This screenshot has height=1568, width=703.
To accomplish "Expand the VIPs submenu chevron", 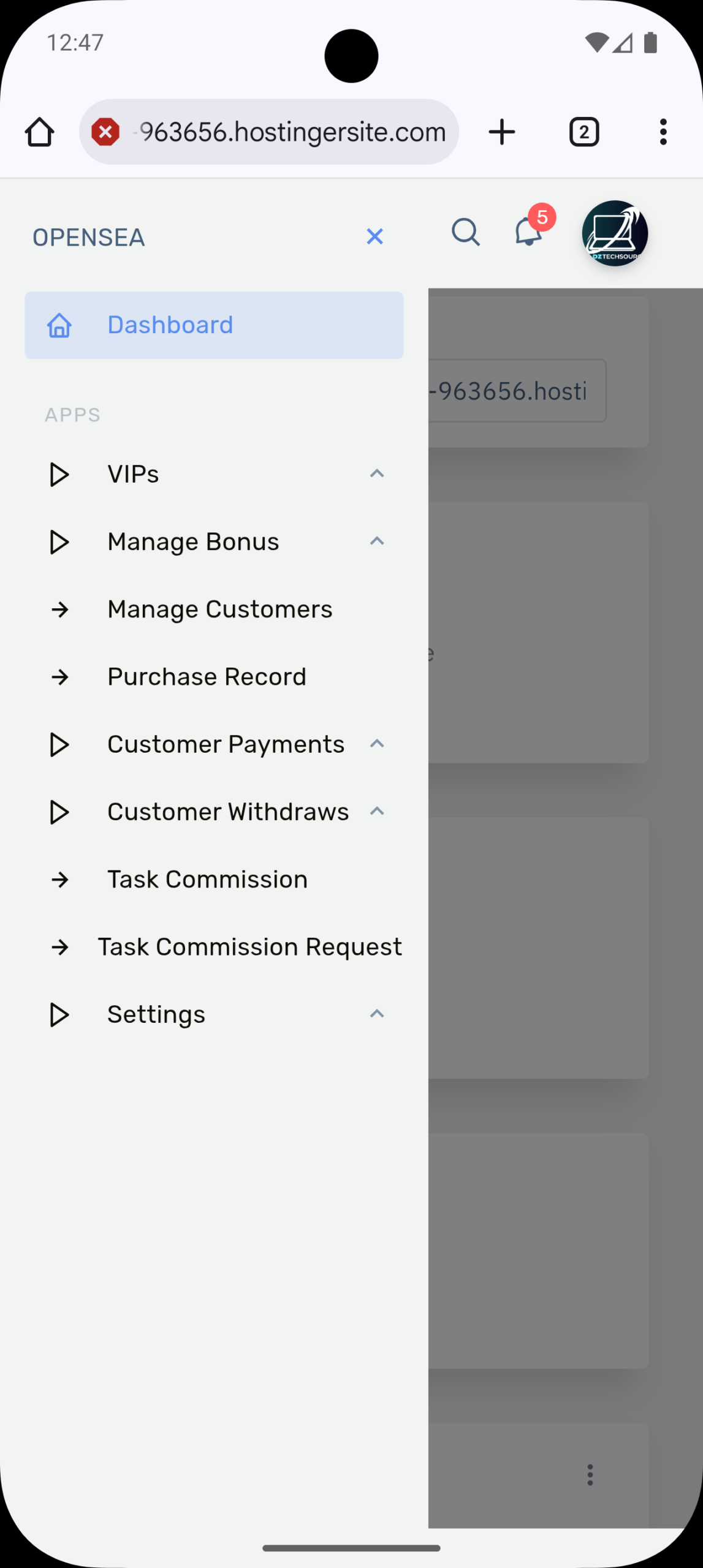I will tap(377, 473).
